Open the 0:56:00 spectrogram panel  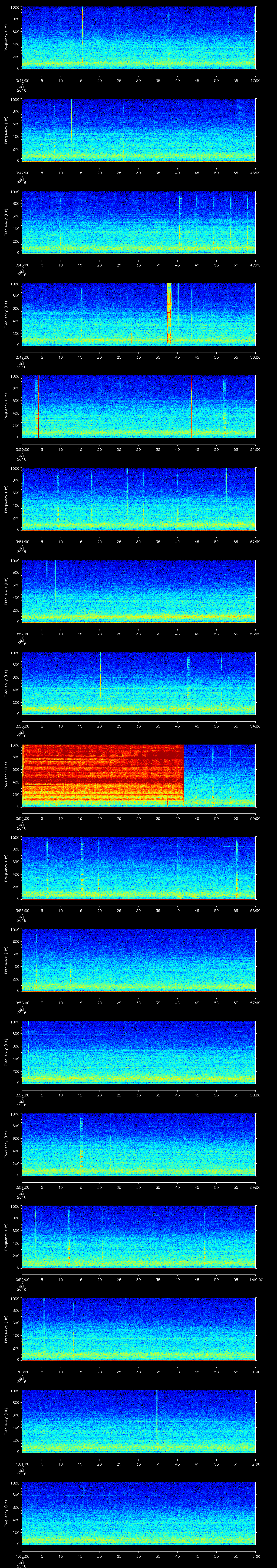(x=138, y=959)
